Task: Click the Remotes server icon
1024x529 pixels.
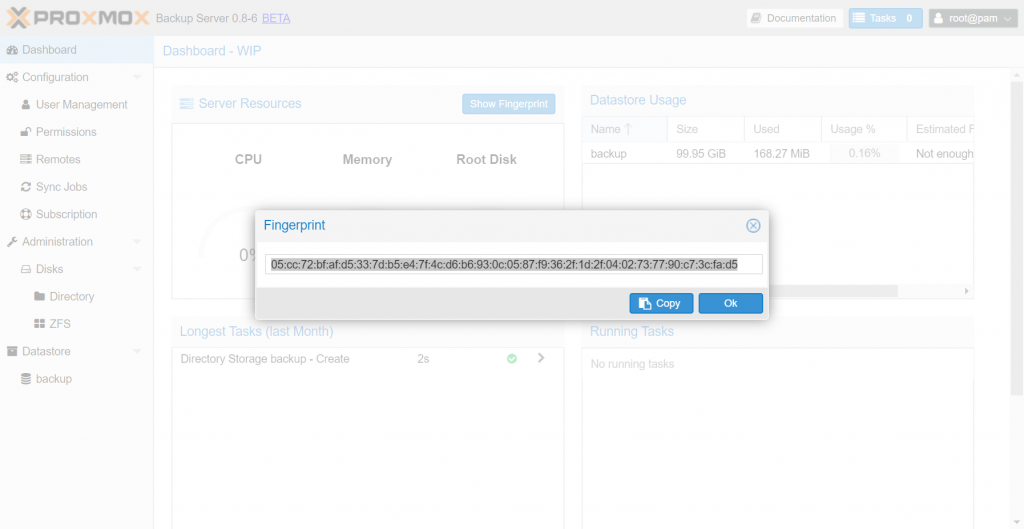Action: [x=26, y=159]
